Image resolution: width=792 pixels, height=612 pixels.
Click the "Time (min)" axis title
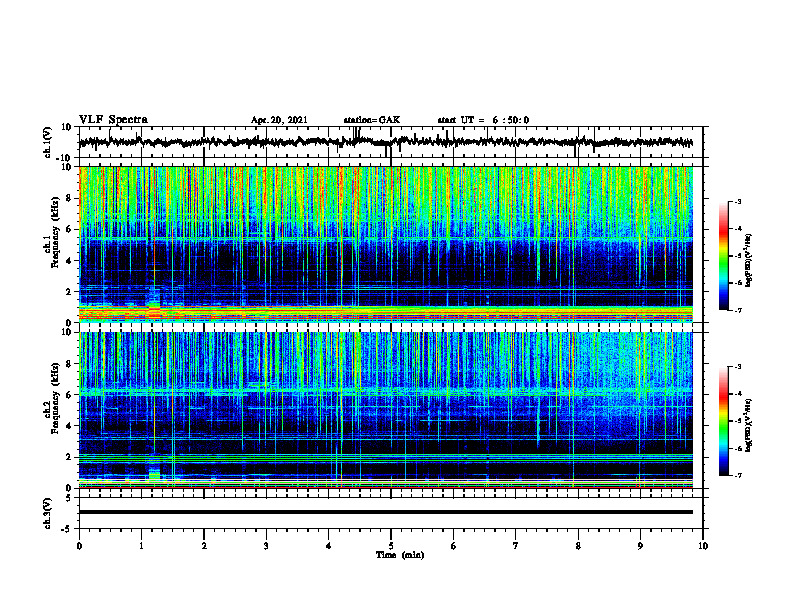pyautogui.click(x=400, y=555)
